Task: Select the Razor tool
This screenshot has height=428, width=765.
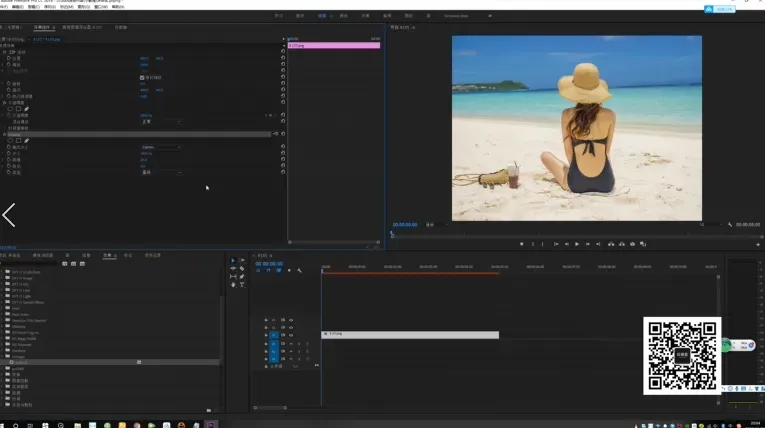Action: (242, 269)
